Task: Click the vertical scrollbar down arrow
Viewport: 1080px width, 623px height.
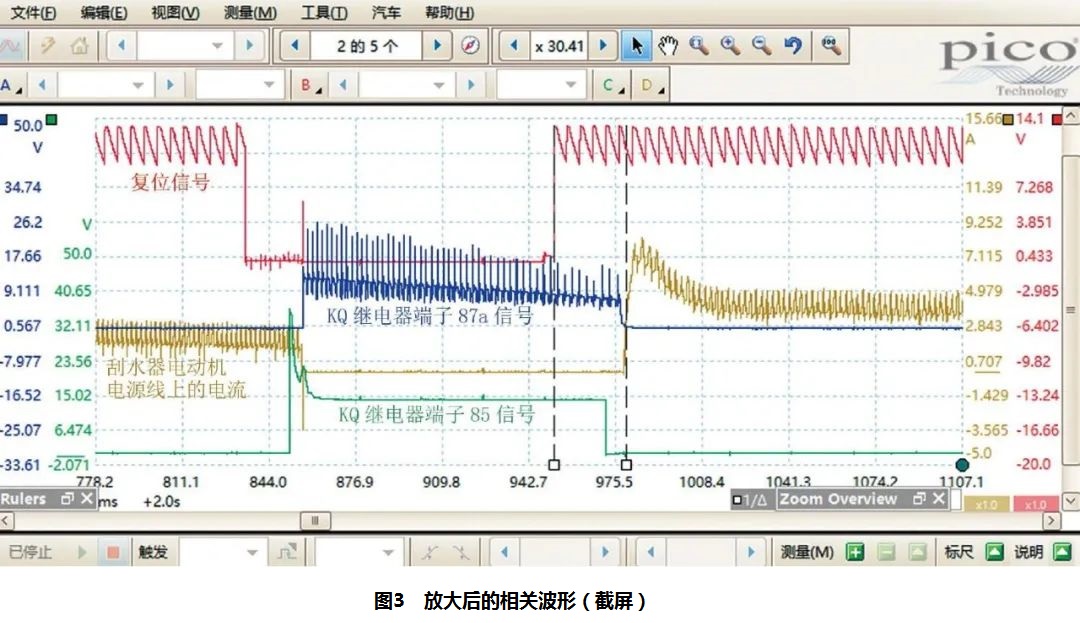Action: coord(1071,501)
